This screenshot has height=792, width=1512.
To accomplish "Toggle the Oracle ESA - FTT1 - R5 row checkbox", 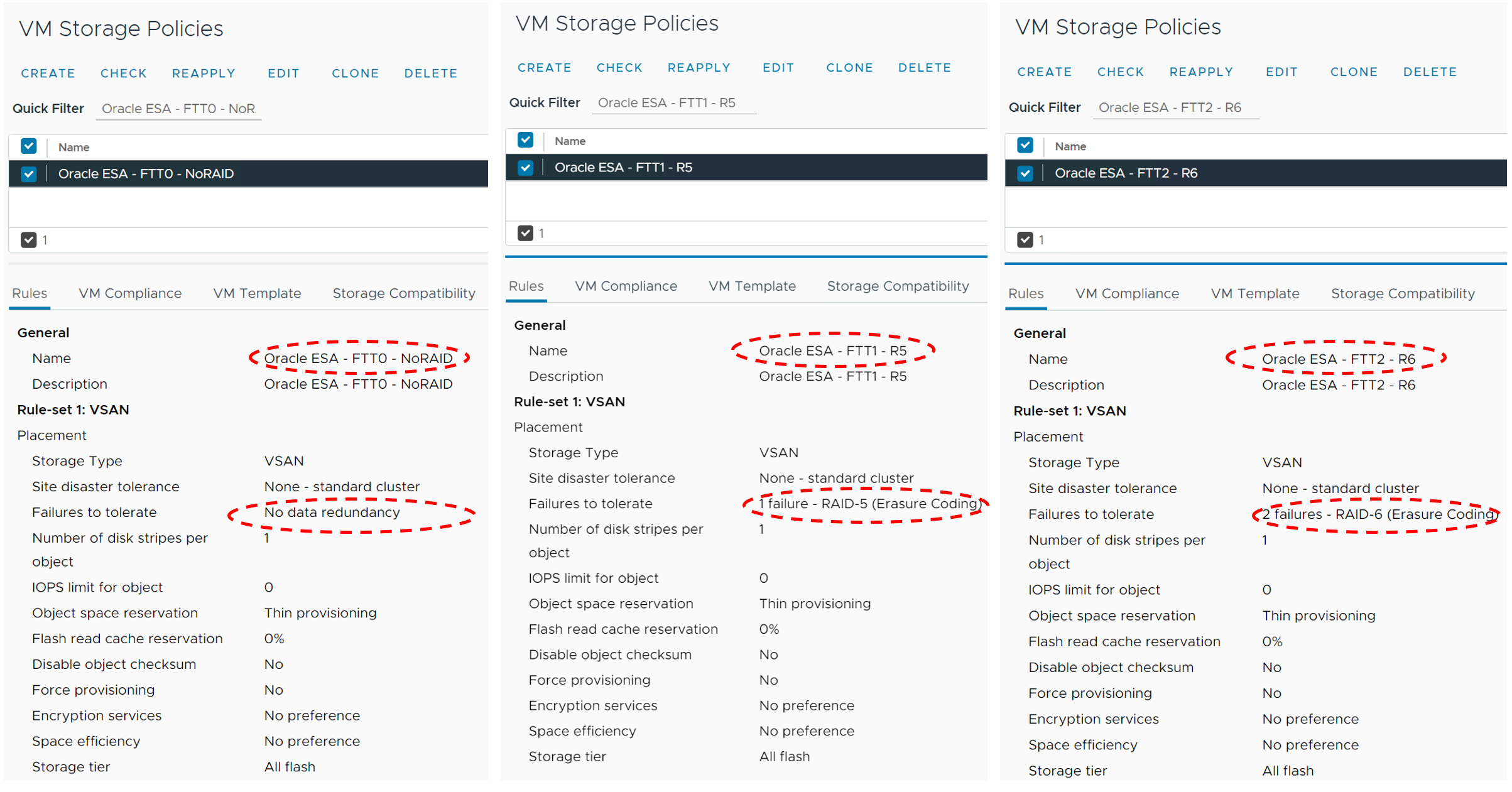I will (525, 168).
